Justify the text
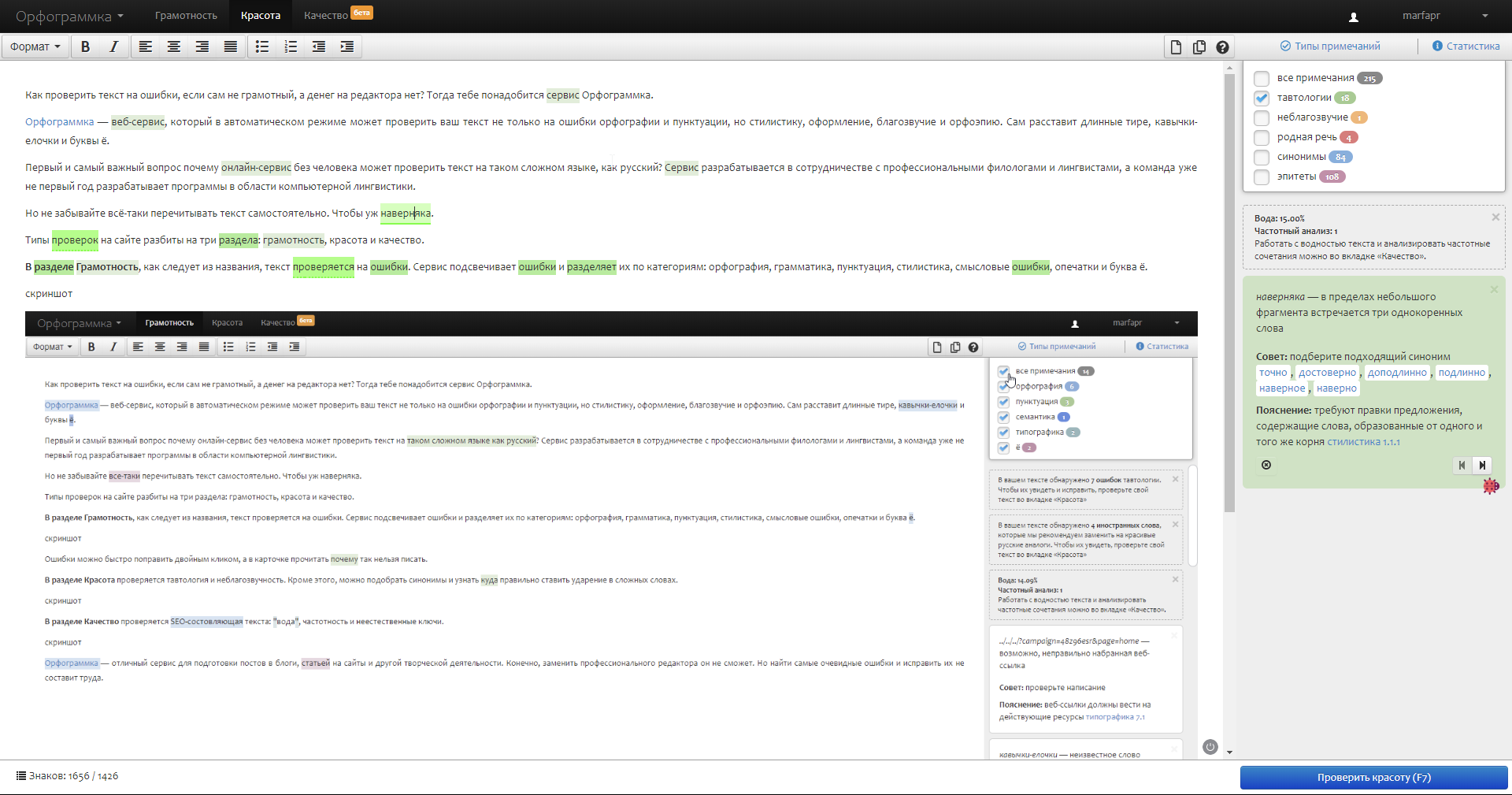Viewport: 1512px width, 795px height. [x=231, y=46]
